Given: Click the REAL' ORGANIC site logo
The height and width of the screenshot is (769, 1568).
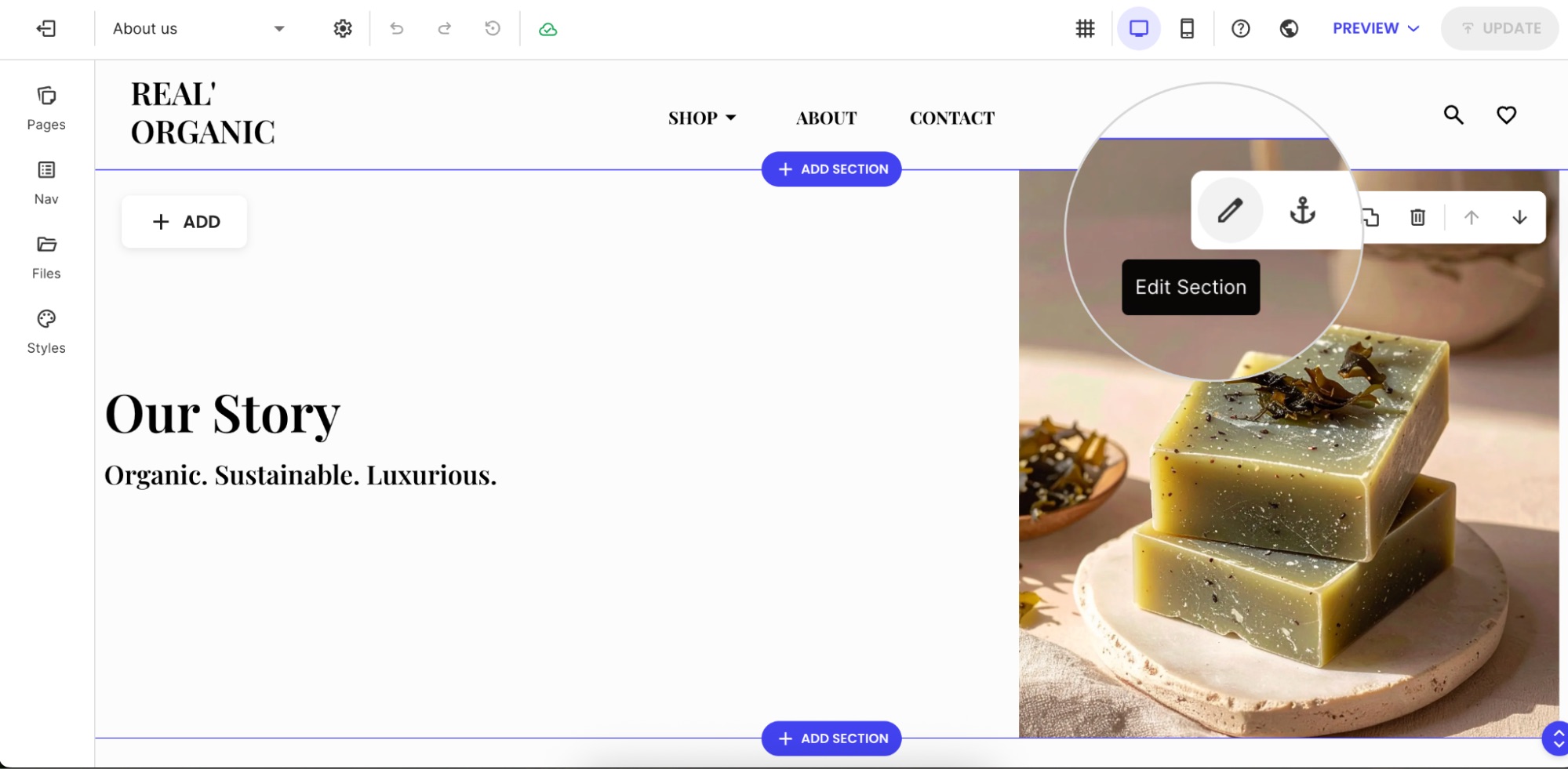Looking at the screenshot, I should point(203,113).
